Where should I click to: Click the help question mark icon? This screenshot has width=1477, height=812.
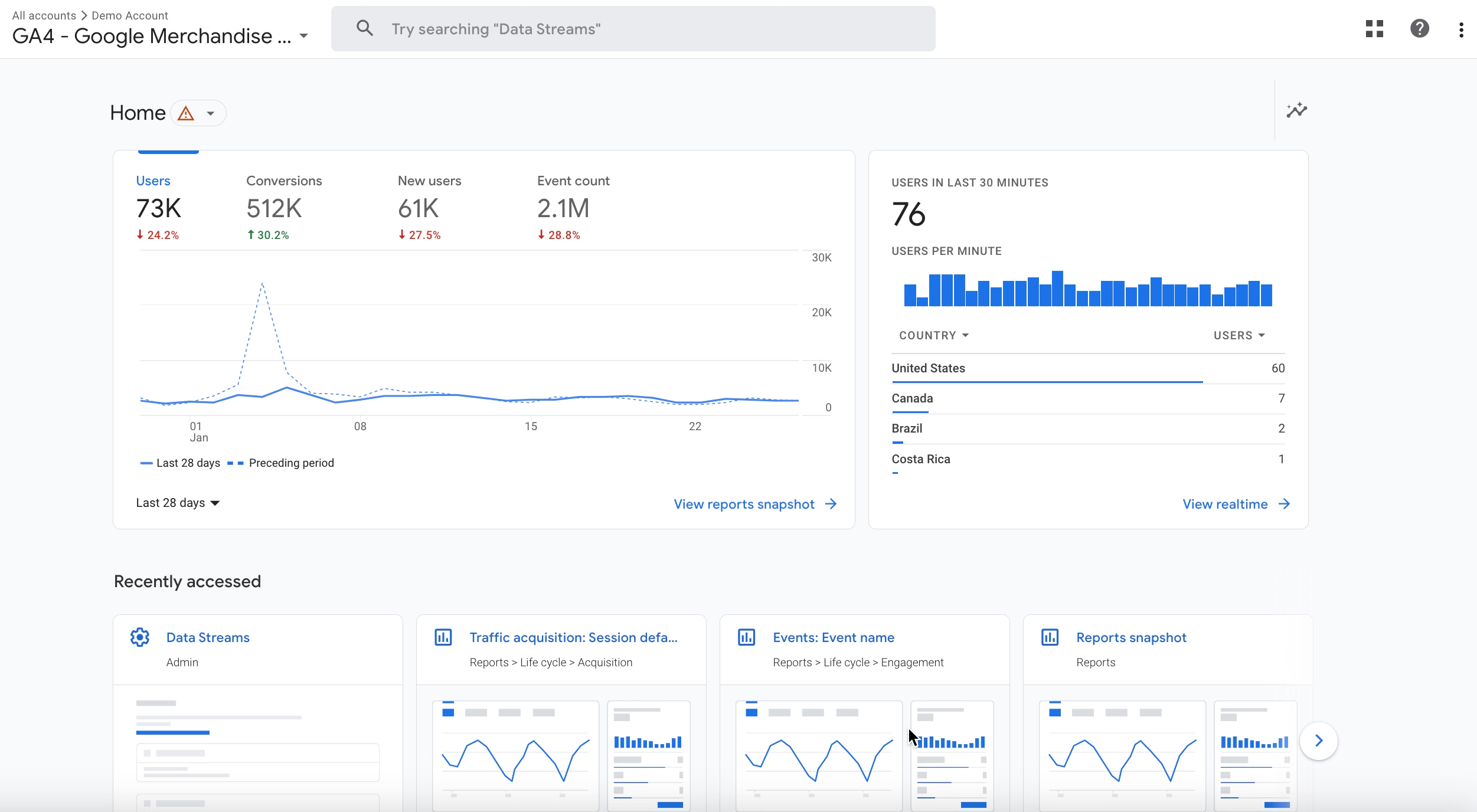1419,29
